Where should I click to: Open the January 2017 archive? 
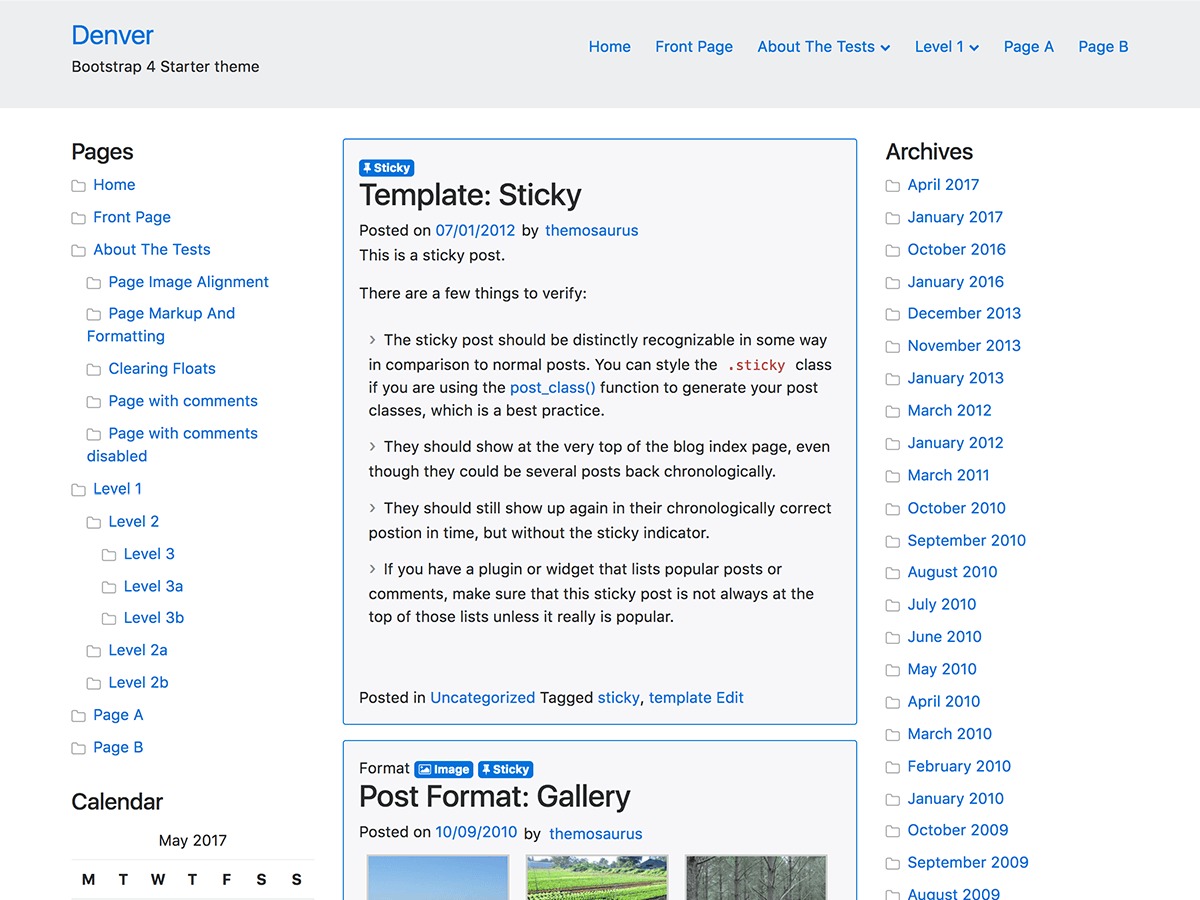pos(955,217)
